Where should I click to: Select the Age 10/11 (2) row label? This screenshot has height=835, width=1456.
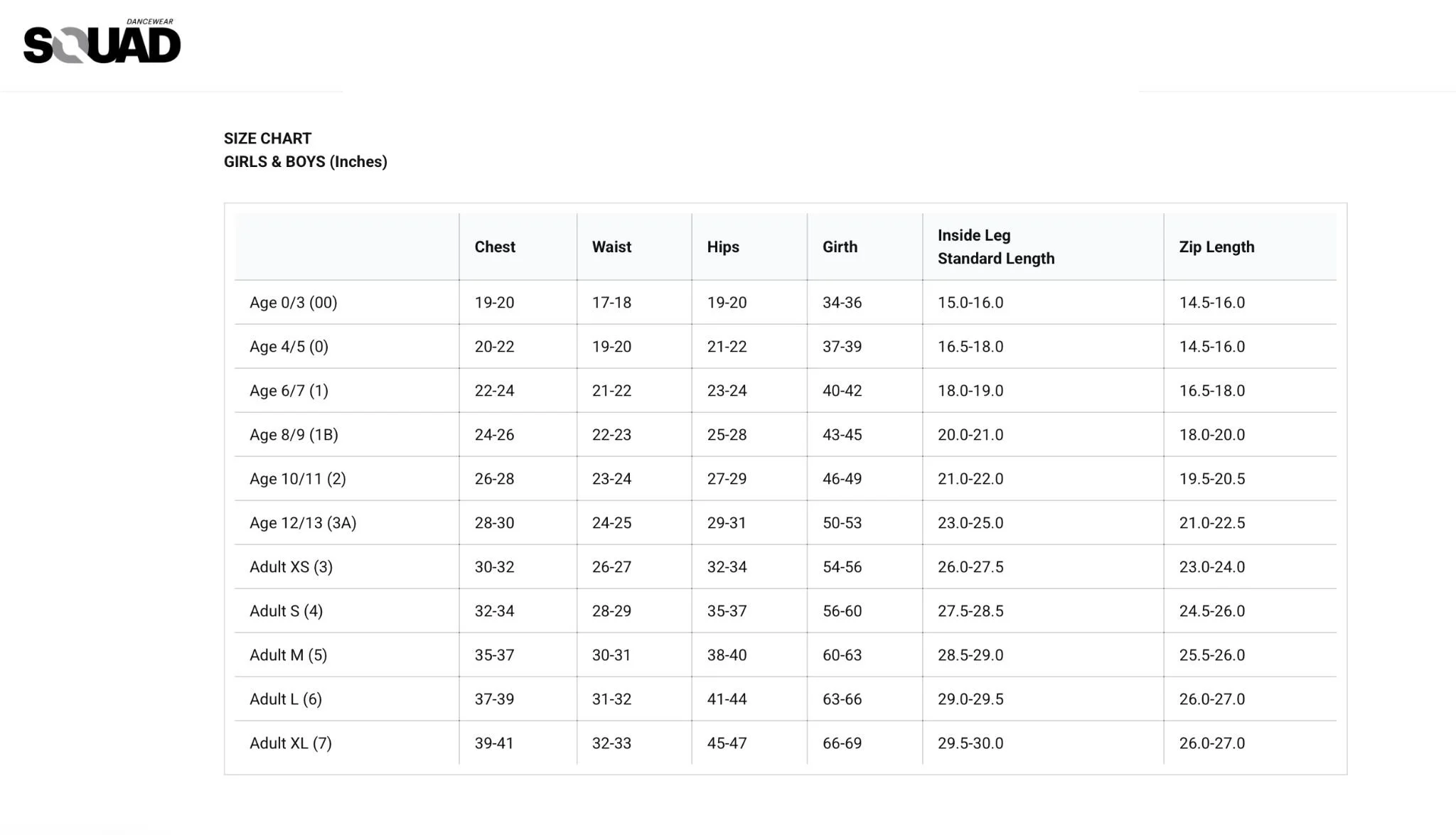coord(297,479)
